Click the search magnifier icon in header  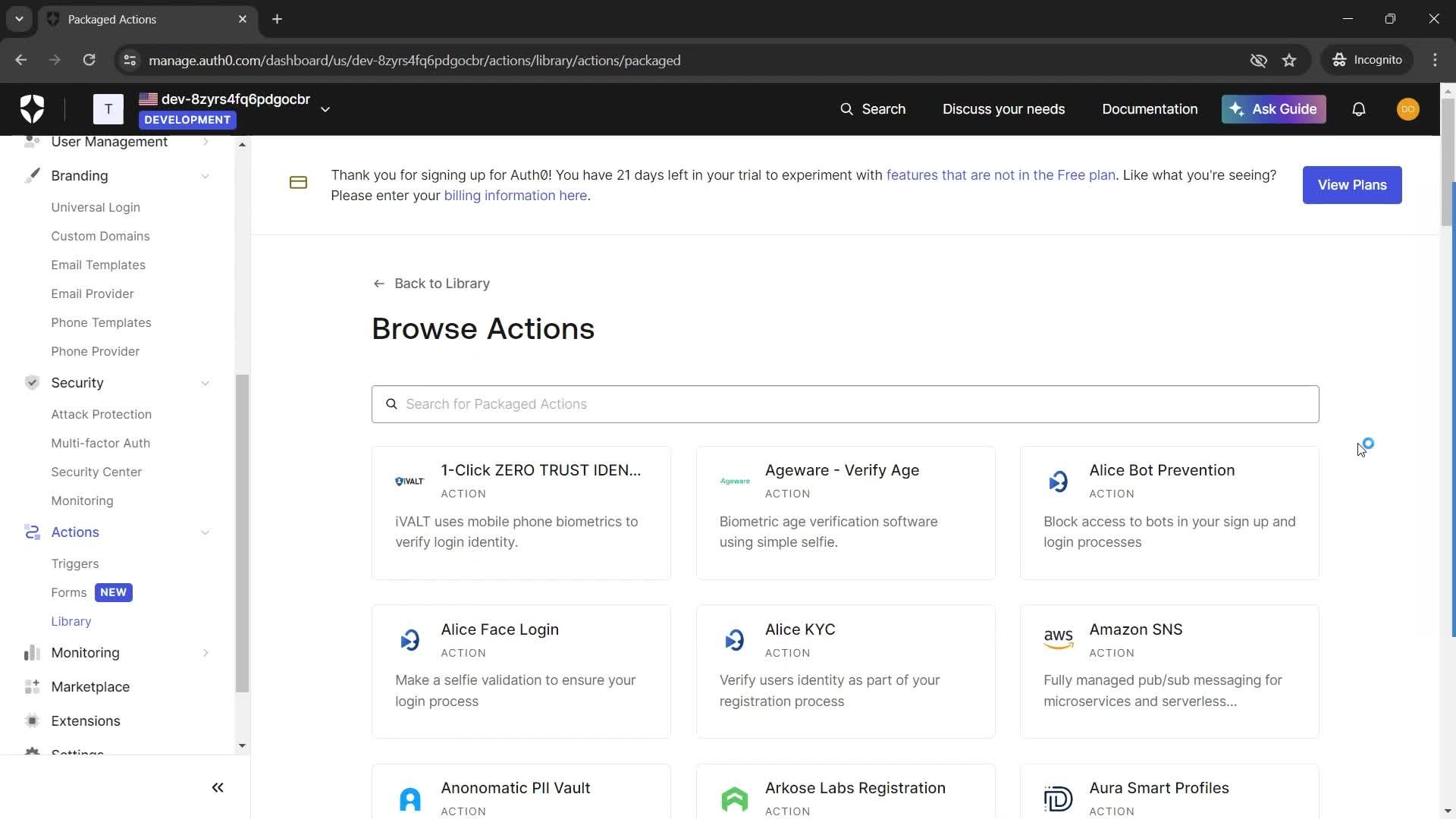pos(846,109)
